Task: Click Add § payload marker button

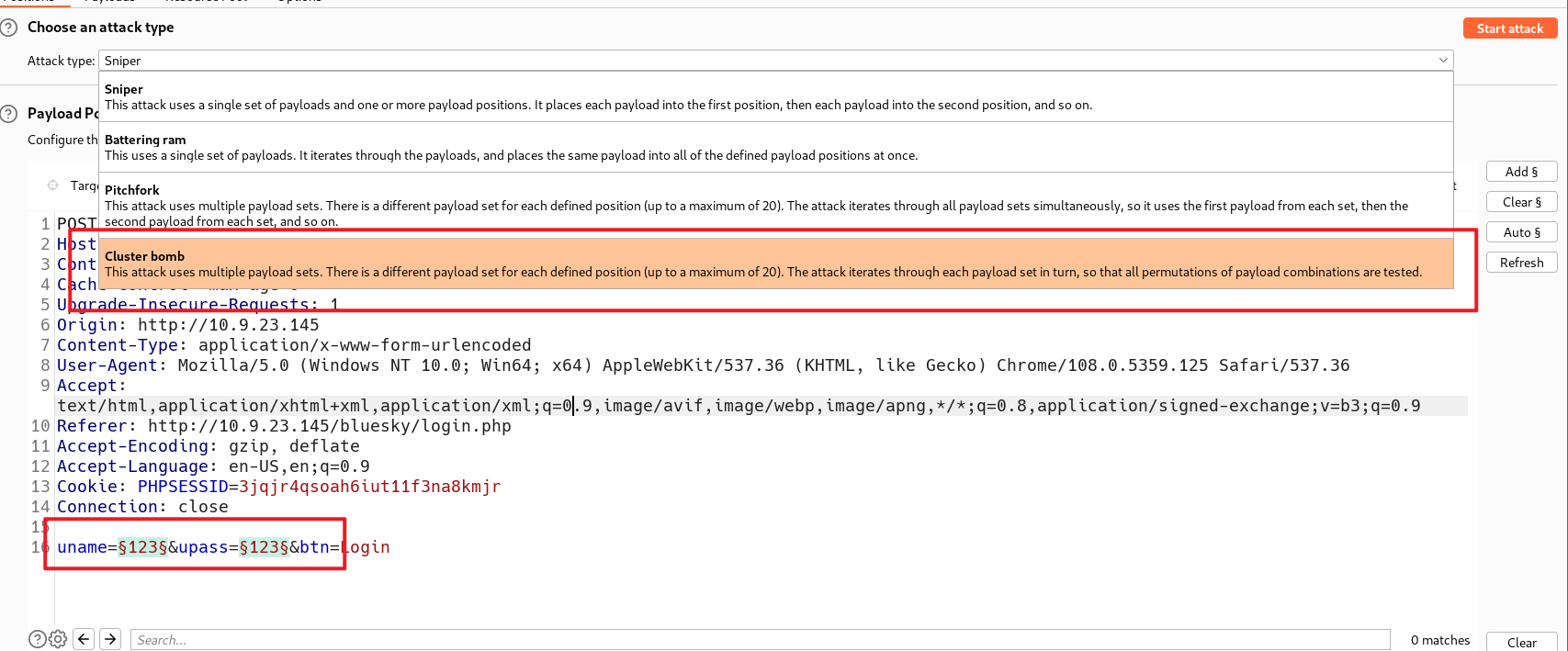Action: [1521, 172]
